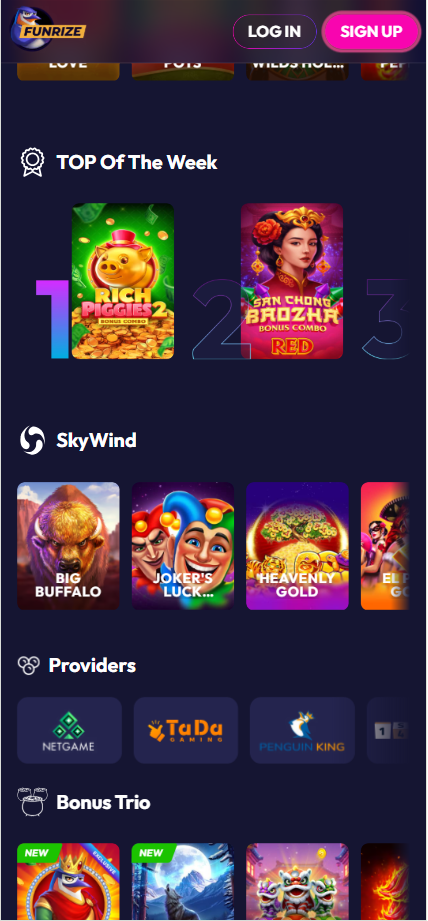The height and width of the screenshot is (921, 428).
Task: Click the partially visible fourth provider tile
Action: coord(387,730)
